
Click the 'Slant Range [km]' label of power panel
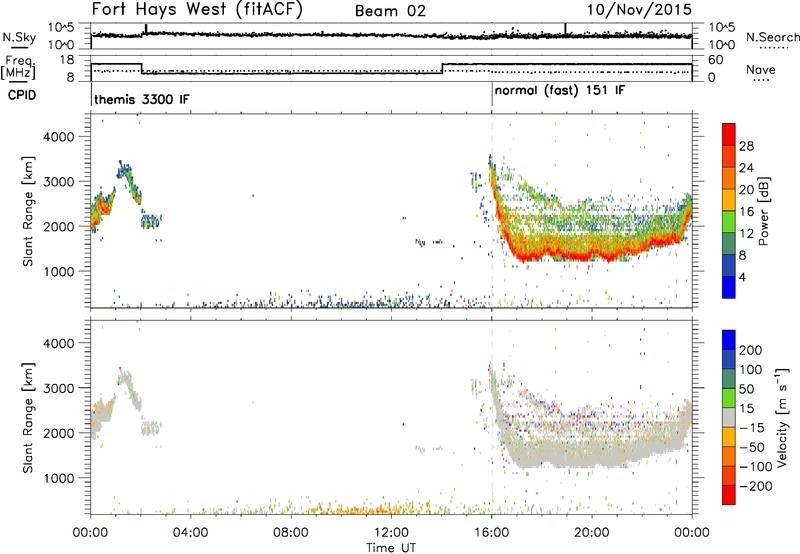click(x=28, y=211)
